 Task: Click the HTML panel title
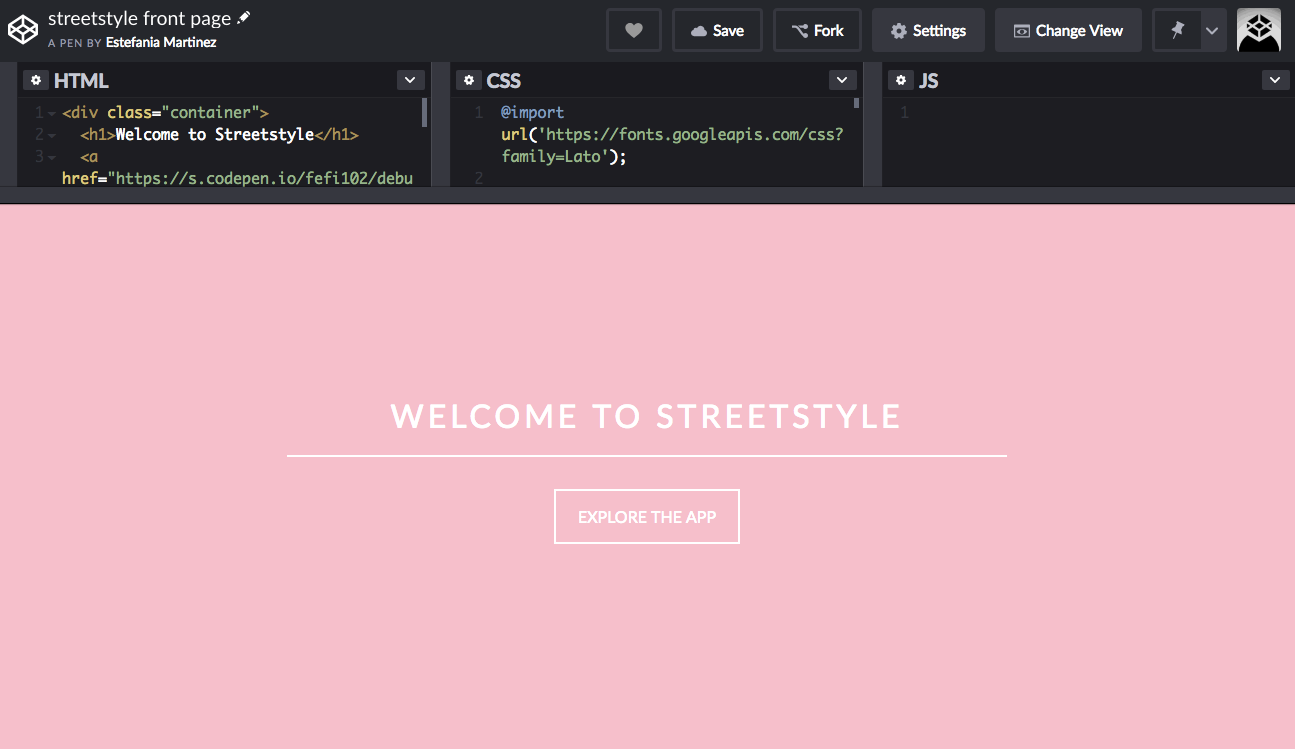click(x=81, y=80)
